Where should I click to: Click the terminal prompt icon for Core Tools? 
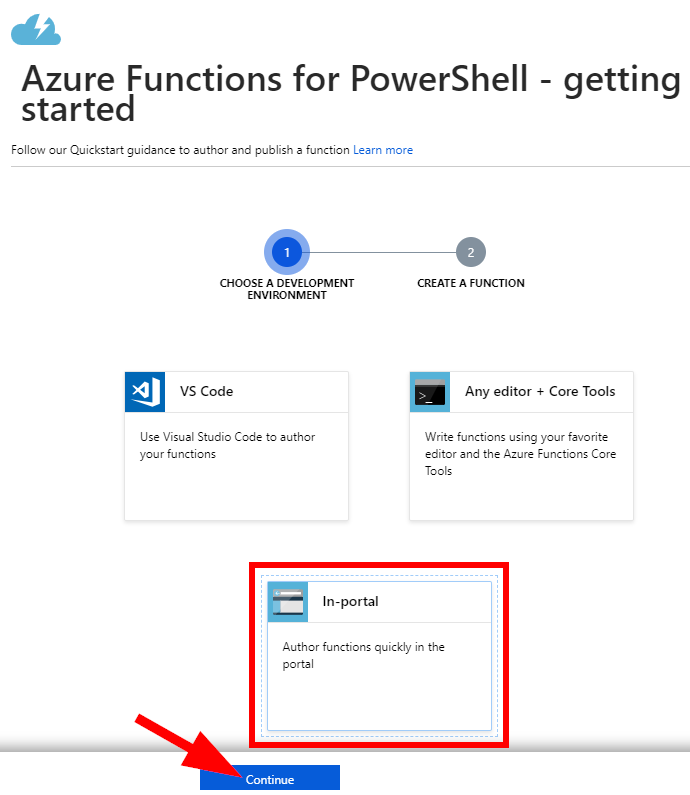click(430, 392)
